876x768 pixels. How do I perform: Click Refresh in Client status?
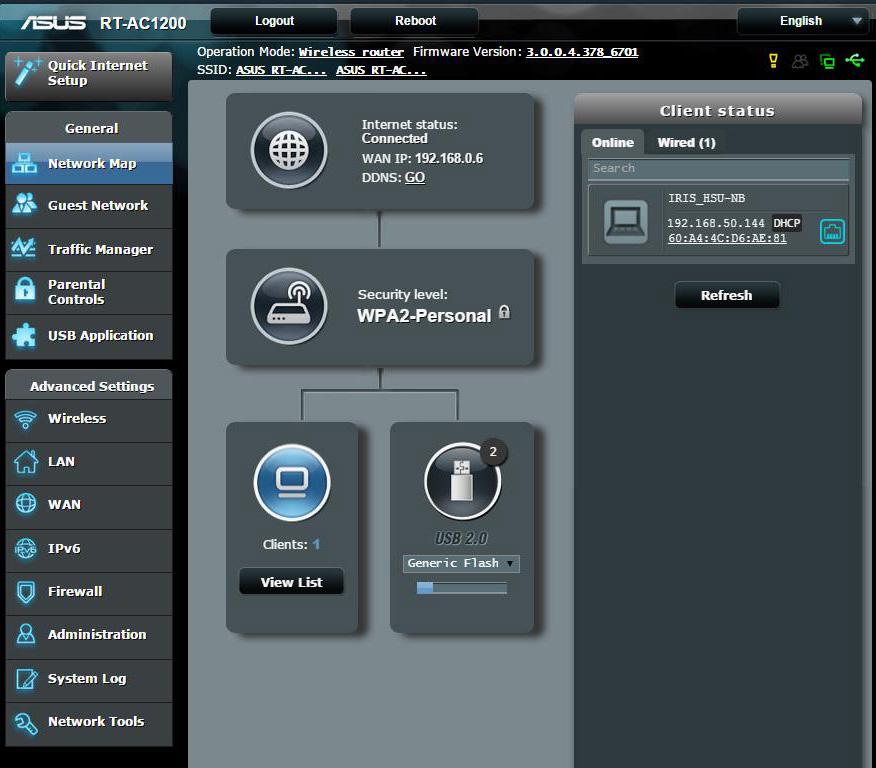point(727,295)
